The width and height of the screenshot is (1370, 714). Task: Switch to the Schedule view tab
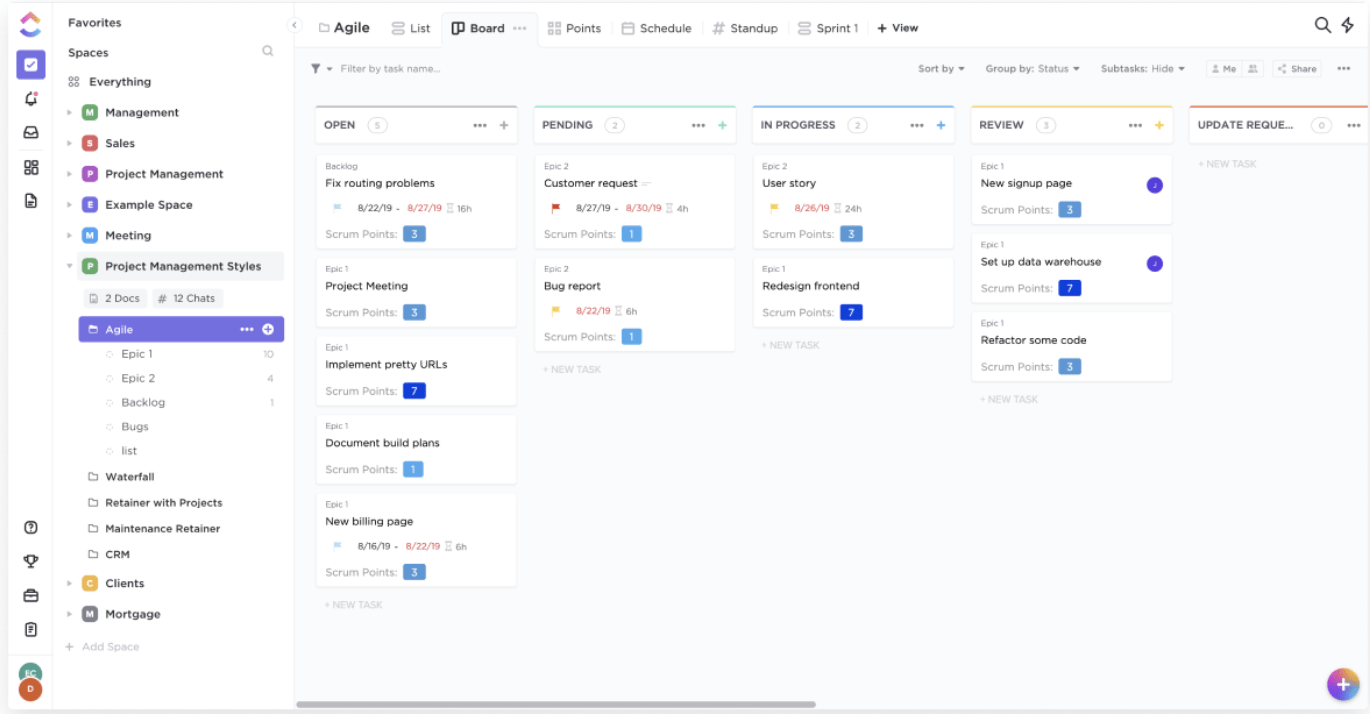tap(656, 28)
